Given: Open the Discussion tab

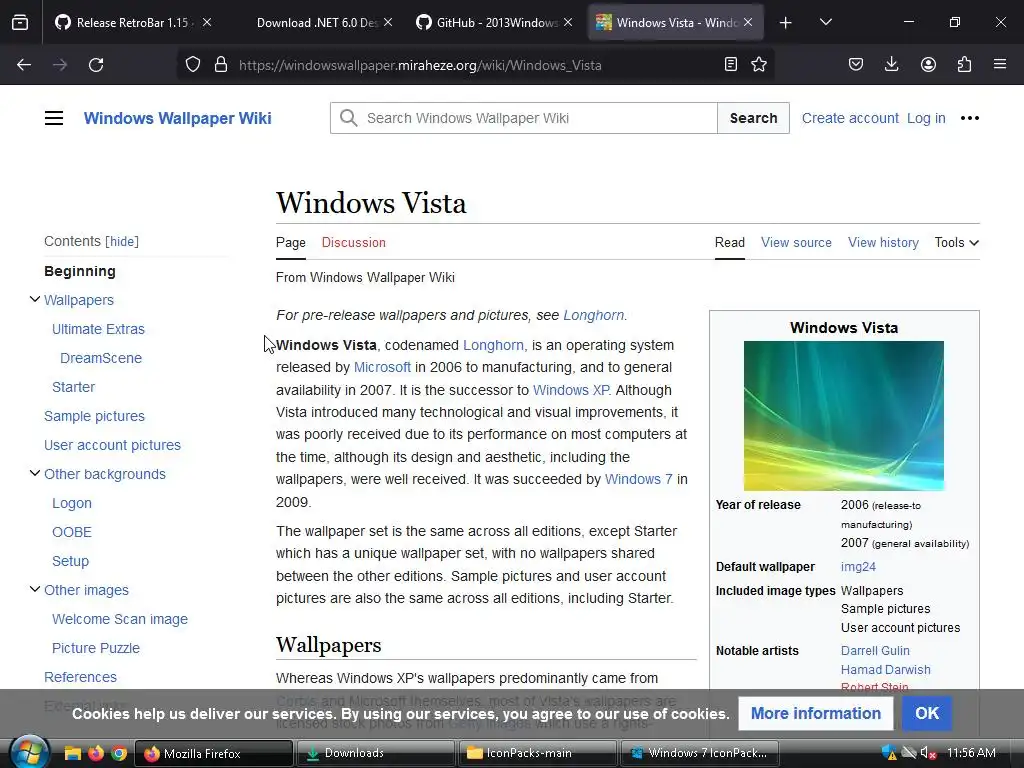Looking at the screenshot, I should (x=353, y=242).
